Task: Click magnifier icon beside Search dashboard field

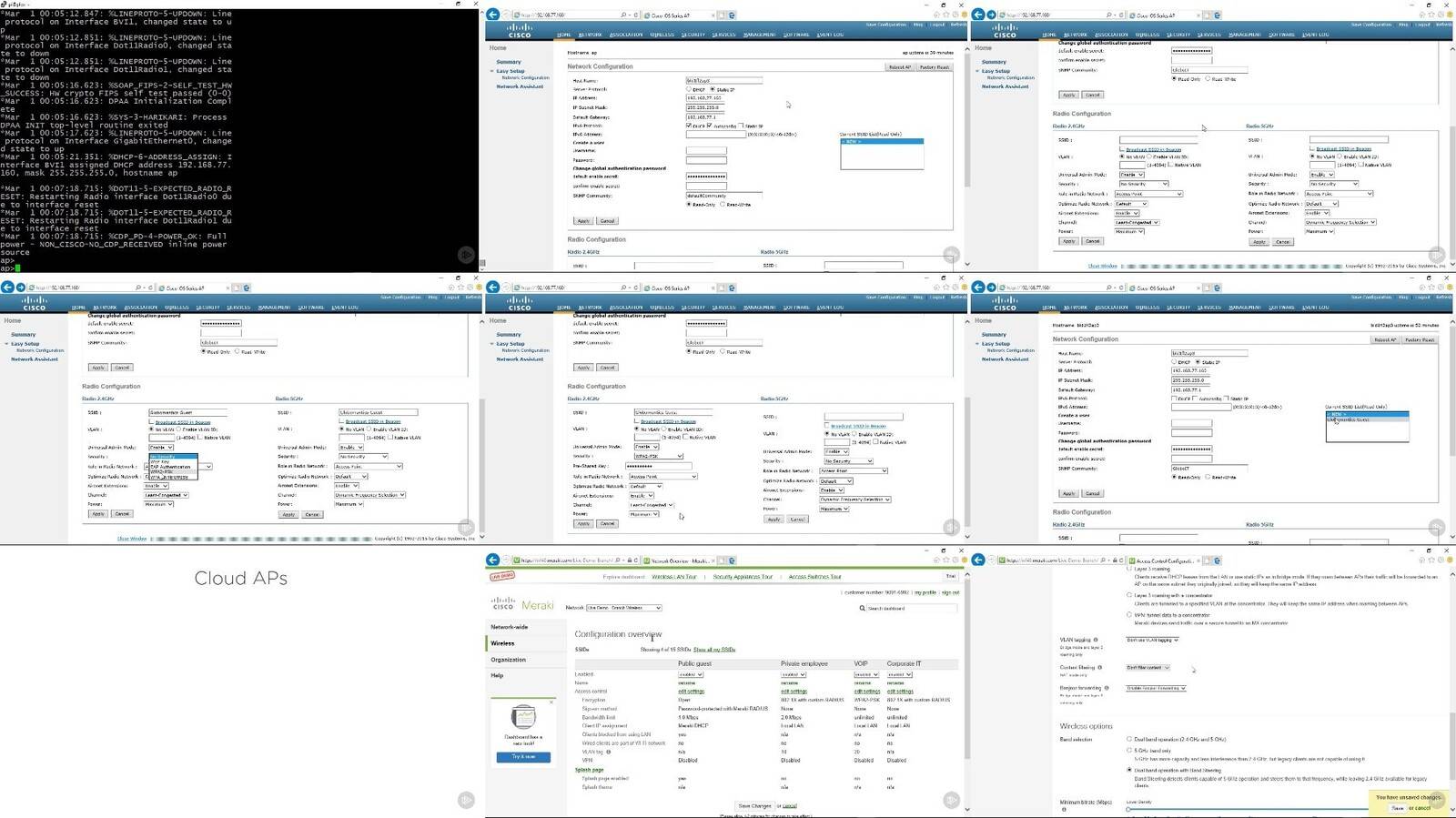Action: coord(862,608)
